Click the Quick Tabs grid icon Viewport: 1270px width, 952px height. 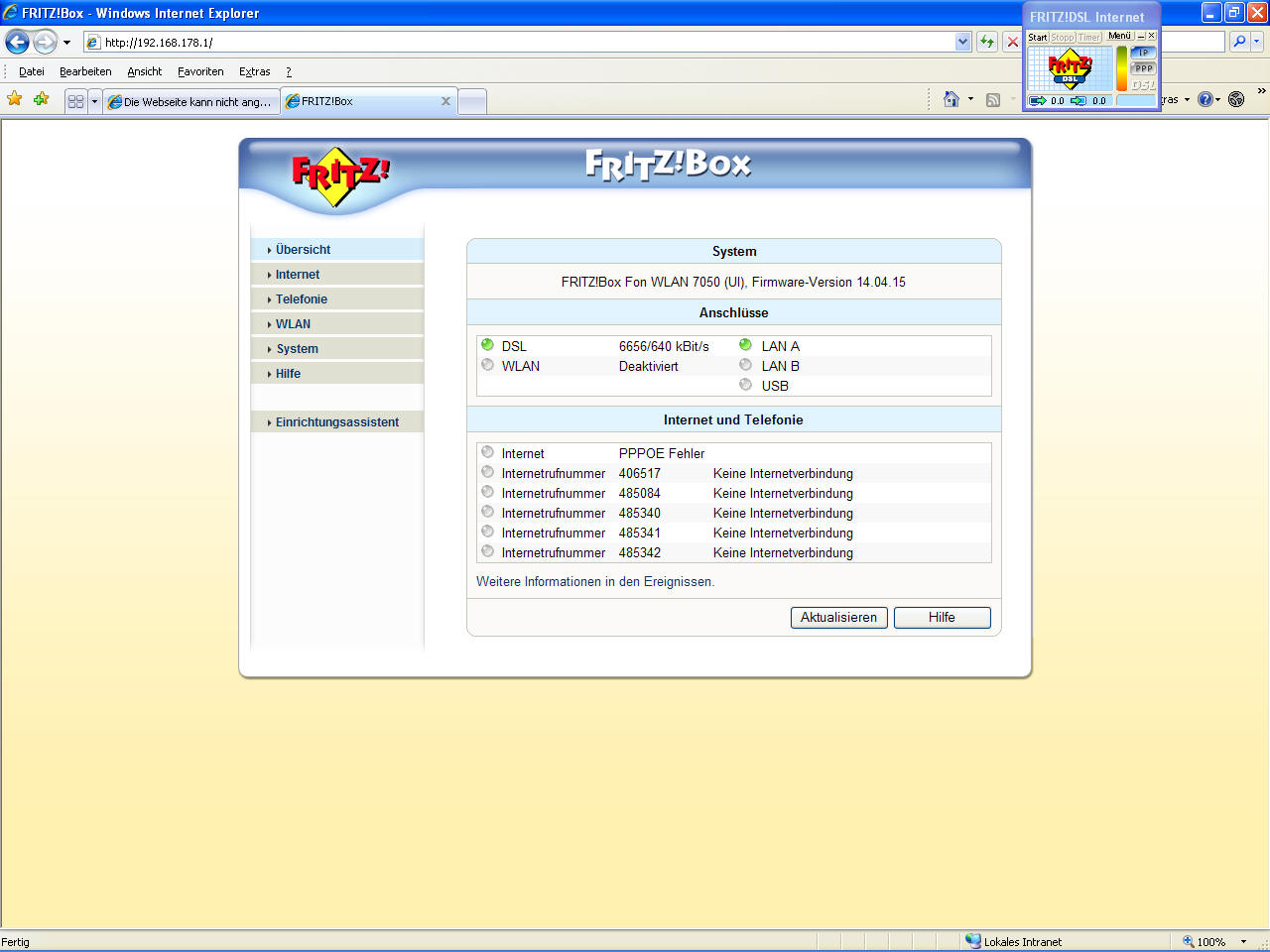75,101
